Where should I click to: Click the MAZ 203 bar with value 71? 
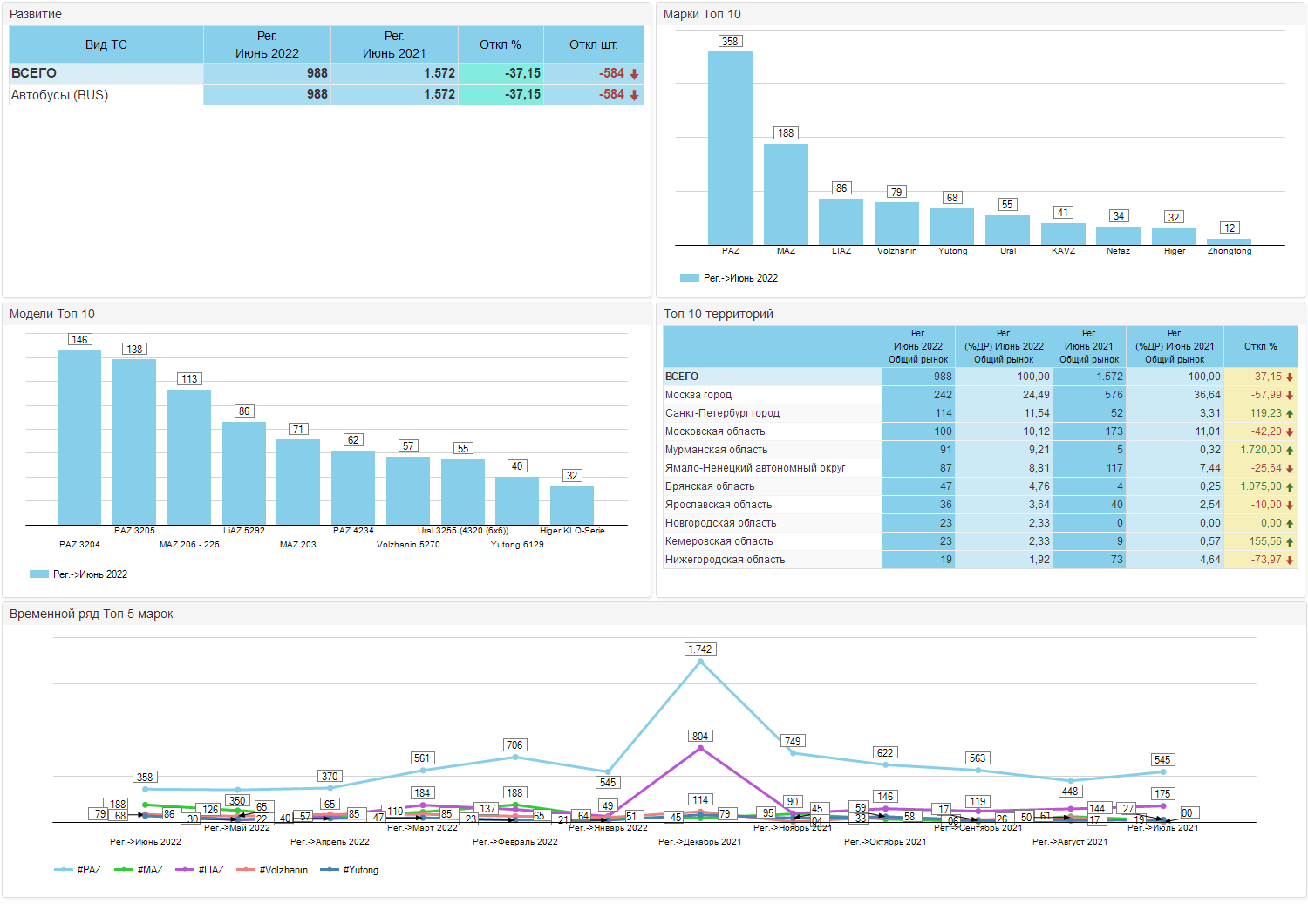(x=298, y=482)
